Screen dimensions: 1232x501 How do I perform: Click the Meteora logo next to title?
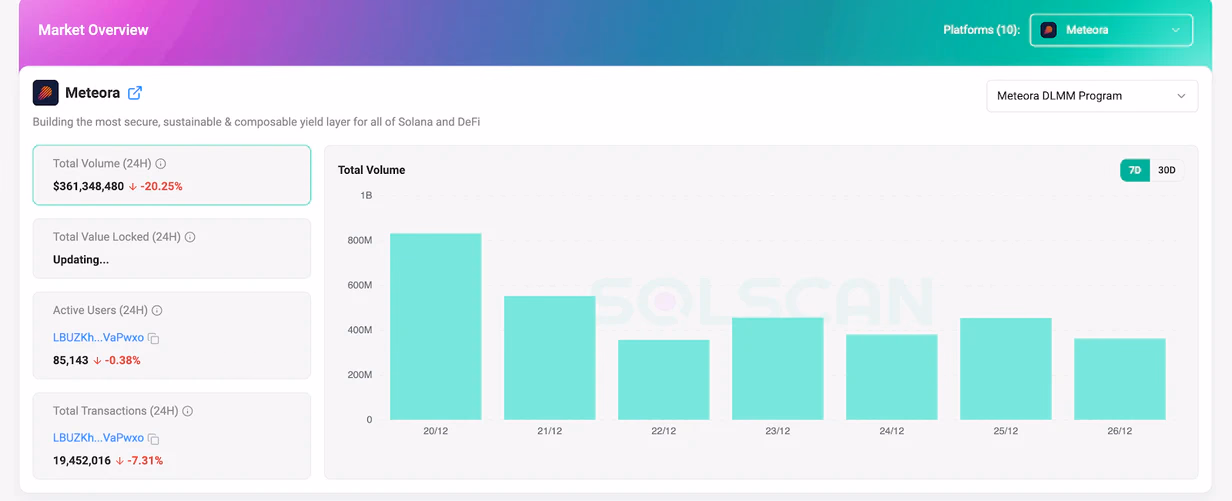[x=46, y=93]
